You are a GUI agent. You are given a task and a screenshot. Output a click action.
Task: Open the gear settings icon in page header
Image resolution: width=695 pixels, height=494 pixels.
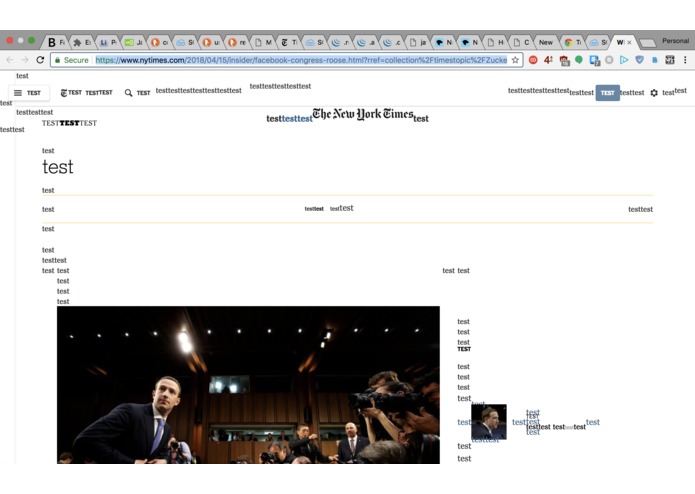[654, 93]
